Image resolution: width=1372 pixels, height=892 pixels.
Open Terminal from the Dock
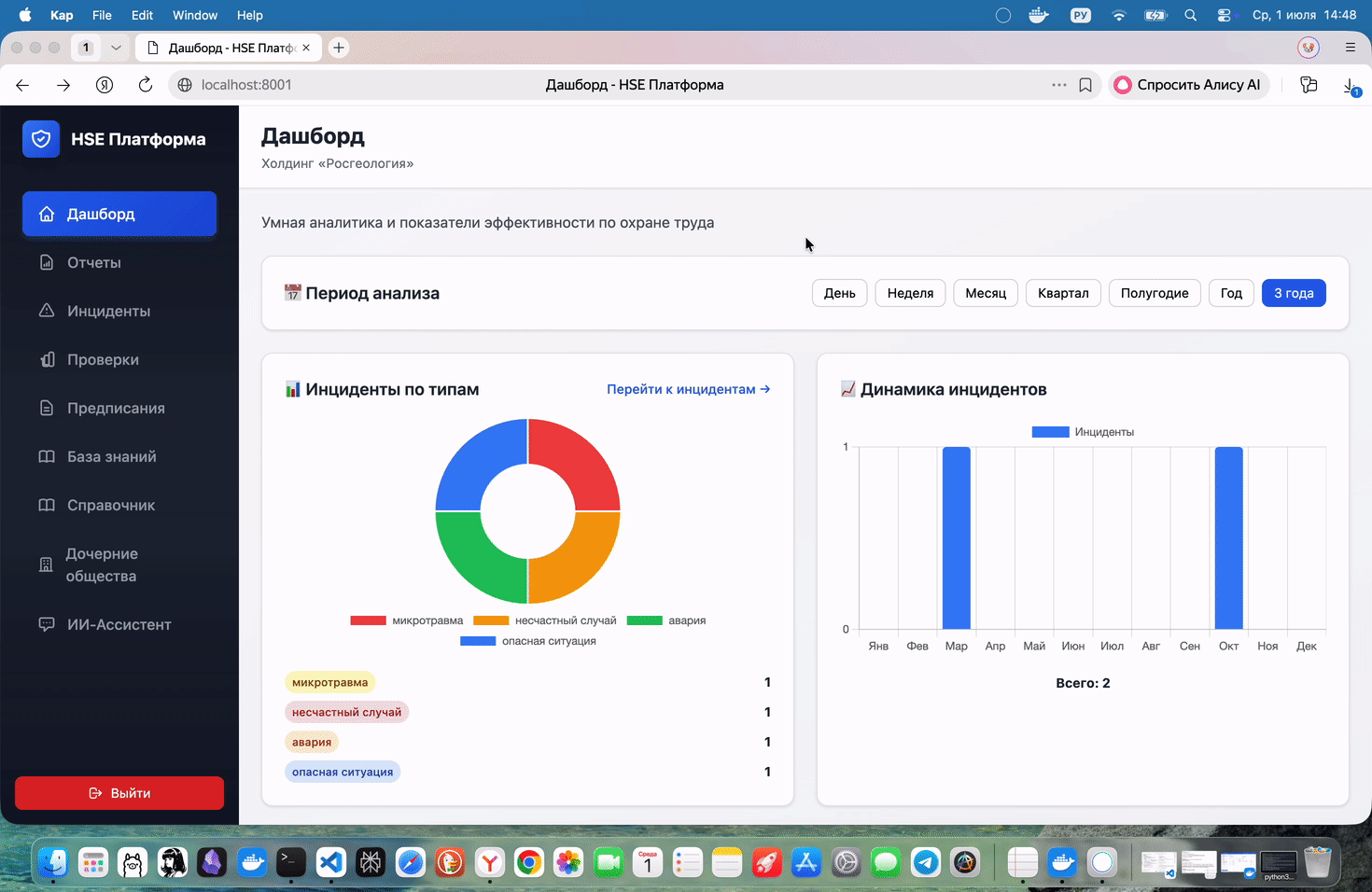[x=291, y=862]
